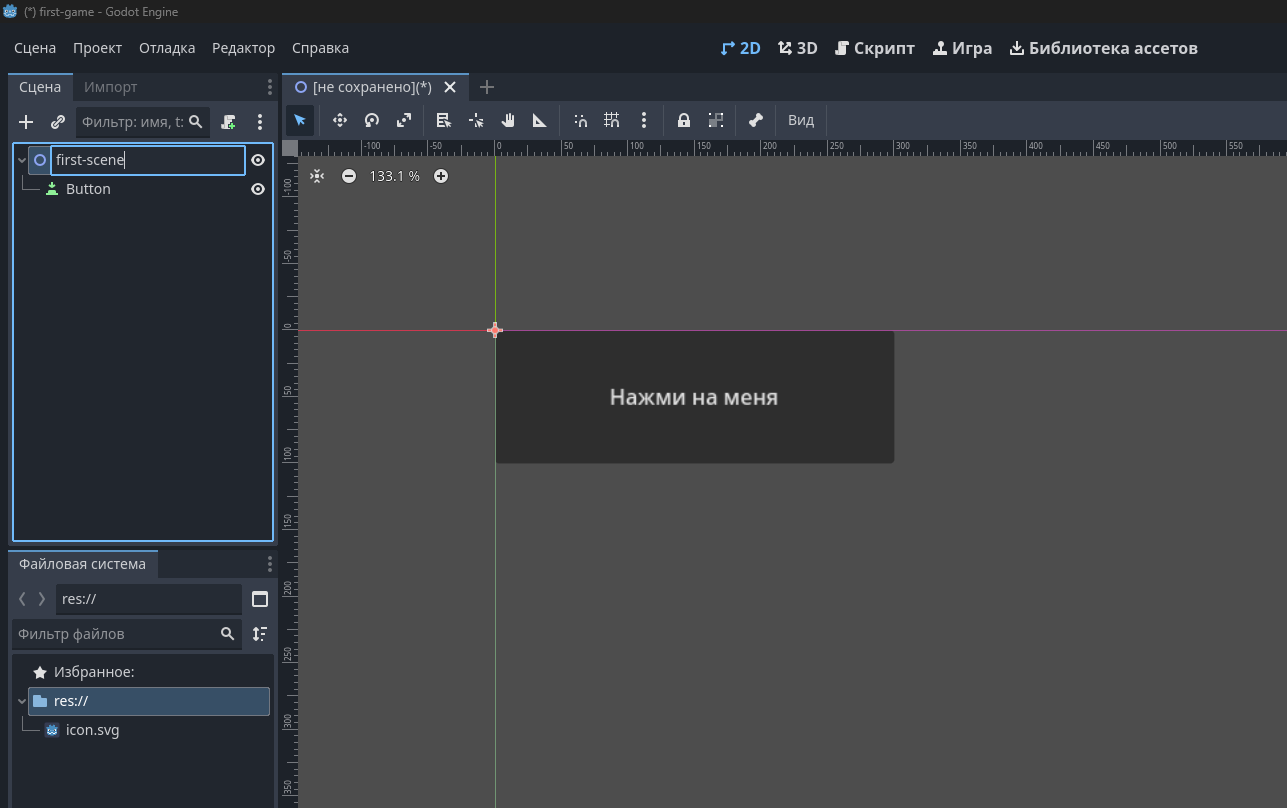Open the Проект menu

click(x=97, y=48)
